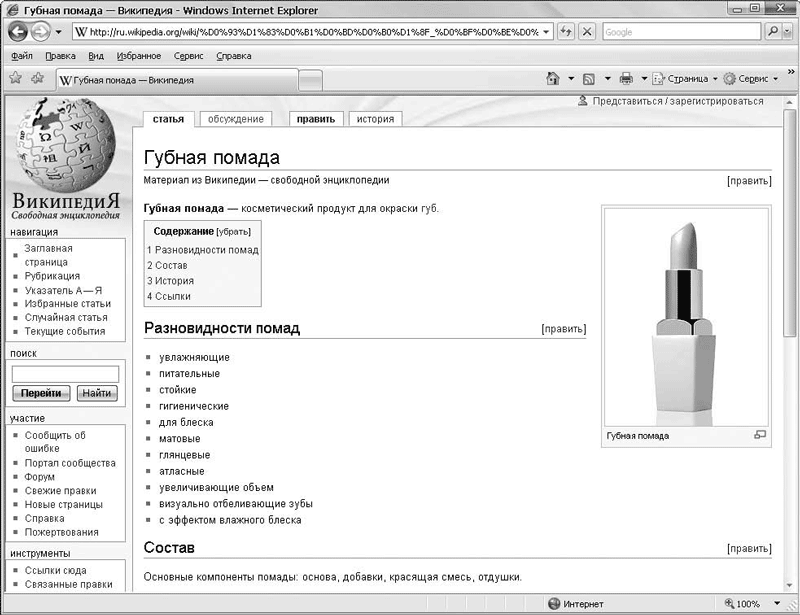Click the Stop loading X icon

pos(587,32)
